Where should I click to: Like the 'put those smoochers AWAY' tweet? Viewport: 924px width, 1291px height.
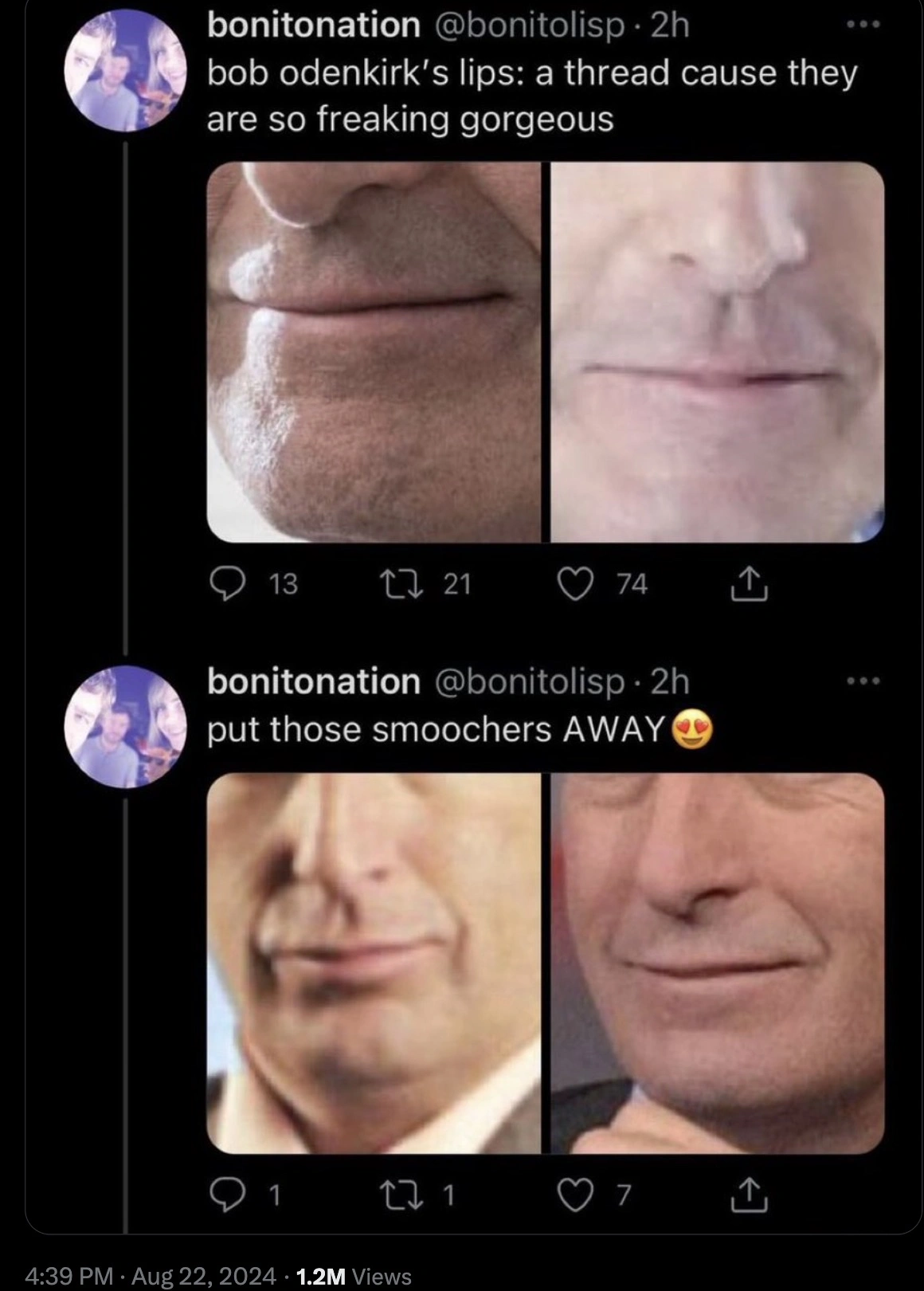coord(575,1195)
